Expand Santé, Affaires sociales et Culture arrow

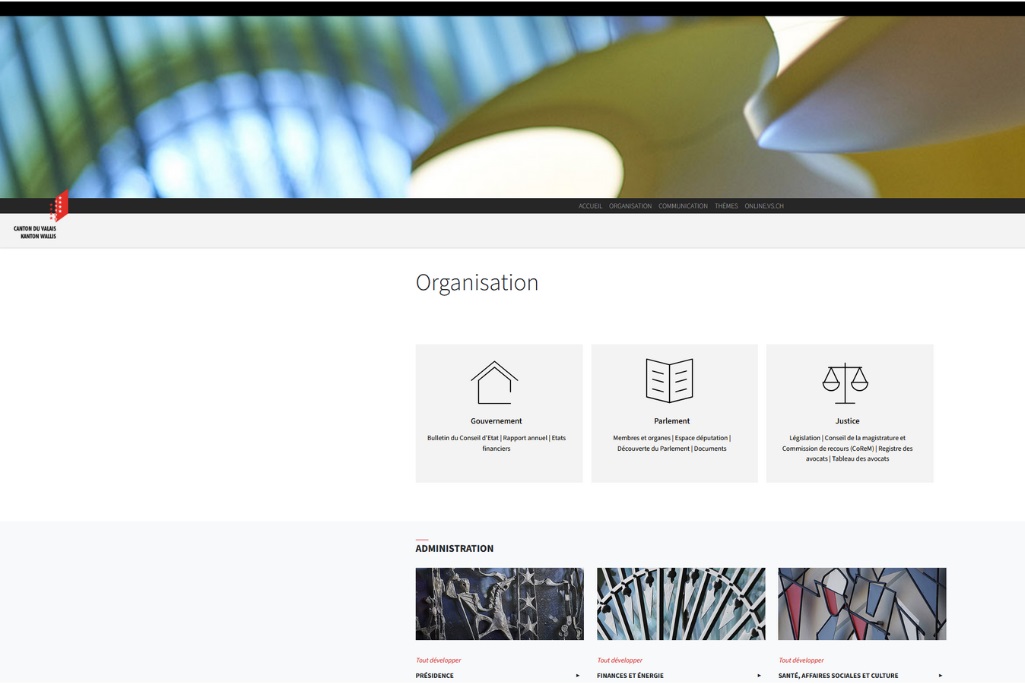coord(940,676)
